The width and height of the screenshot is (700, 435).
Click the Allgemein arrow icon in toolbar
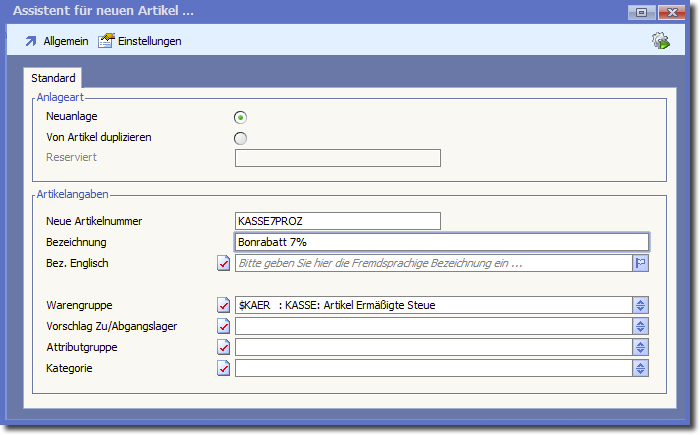coord(30,41)
